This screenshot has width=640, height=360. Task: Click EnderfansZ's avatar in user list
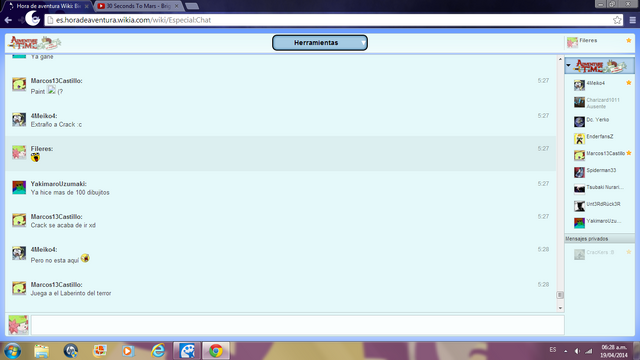pyautogui.click(x=579, y=139)
